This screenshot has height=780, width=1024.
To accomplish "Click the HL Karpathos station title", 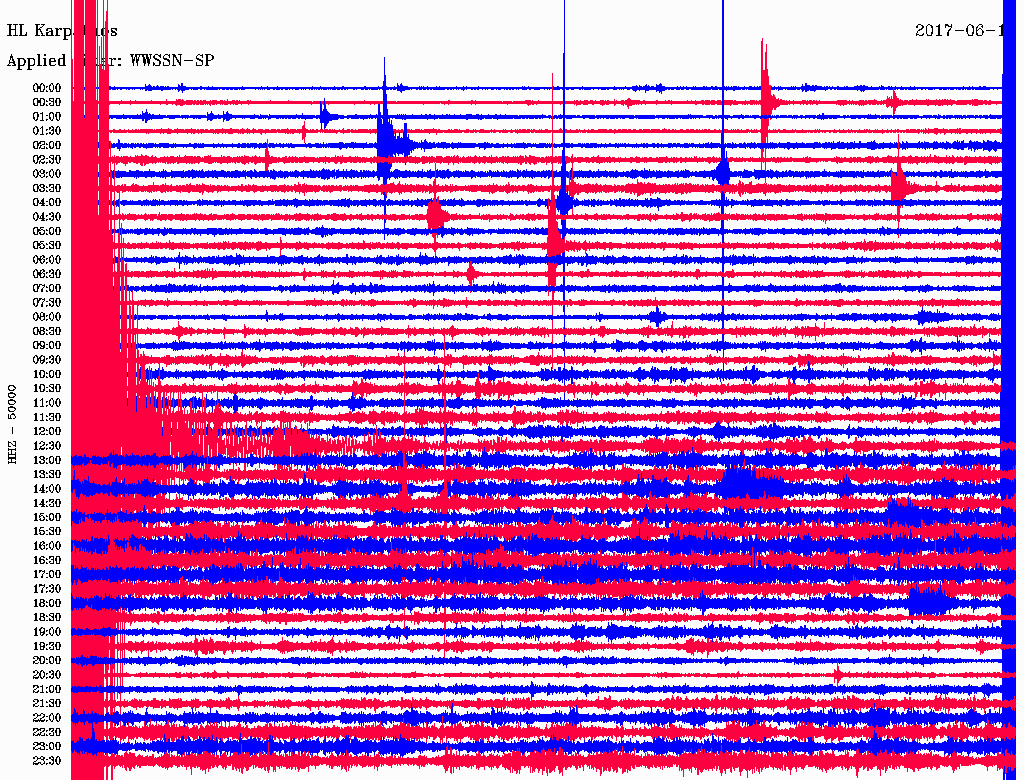I will tap(62, 31).
